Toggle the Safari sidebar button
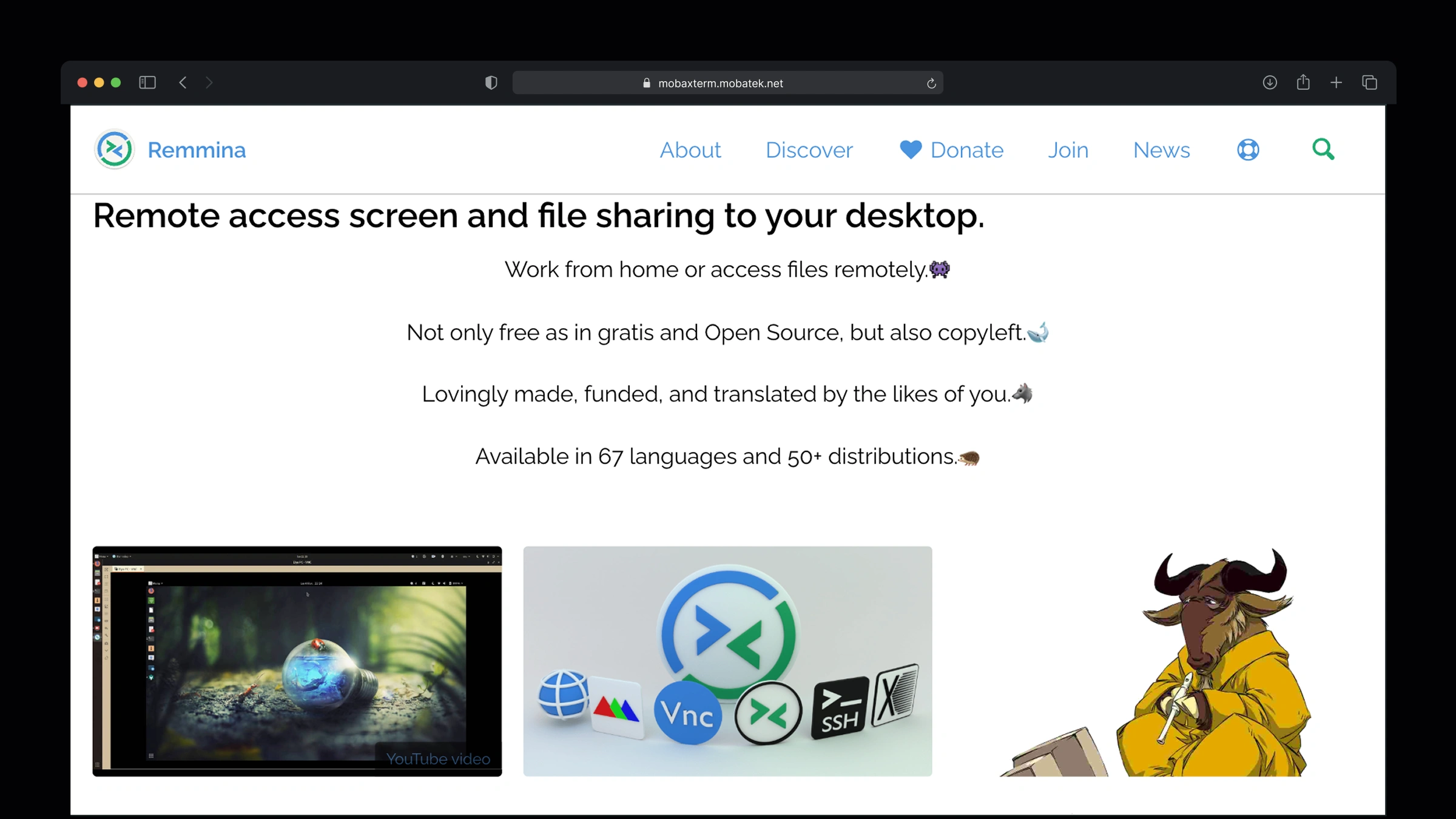Screen dimensions: 1456x819 click(147, 83)
